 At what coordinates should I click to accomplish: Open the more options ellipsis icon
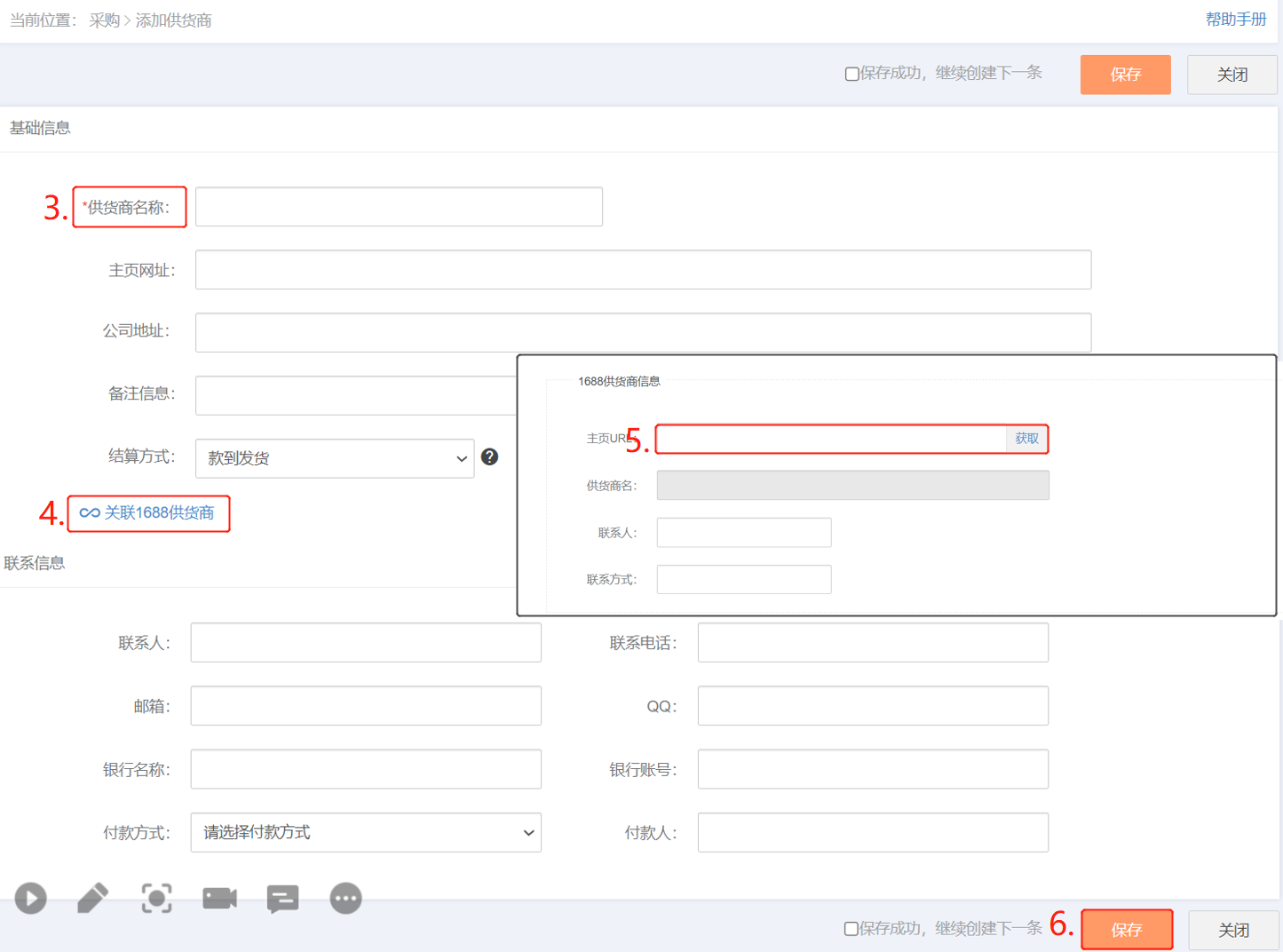(345, 898)
